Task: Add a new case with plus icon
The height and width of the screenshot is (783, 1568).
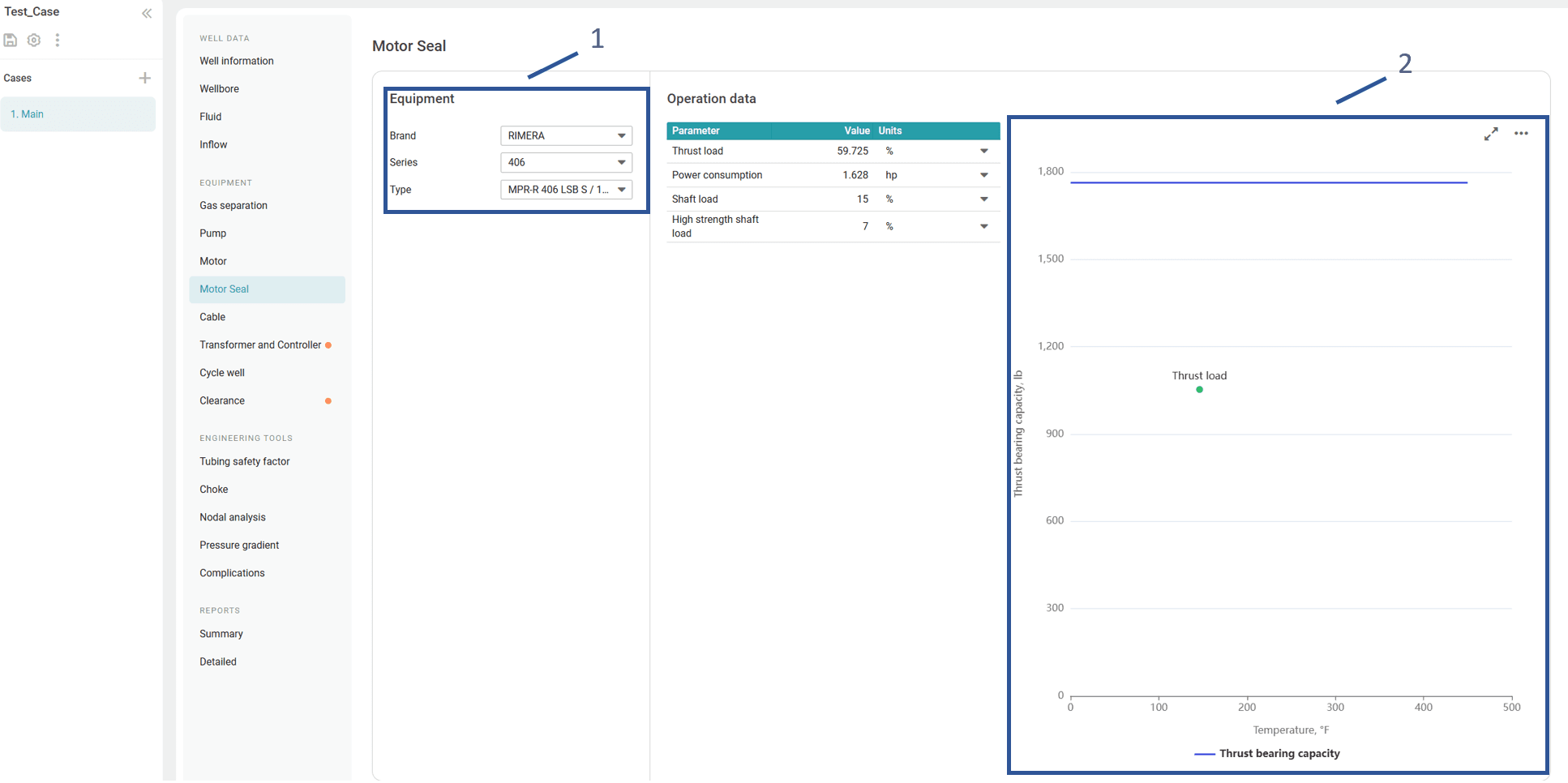Action: click(x=145, y=78)
